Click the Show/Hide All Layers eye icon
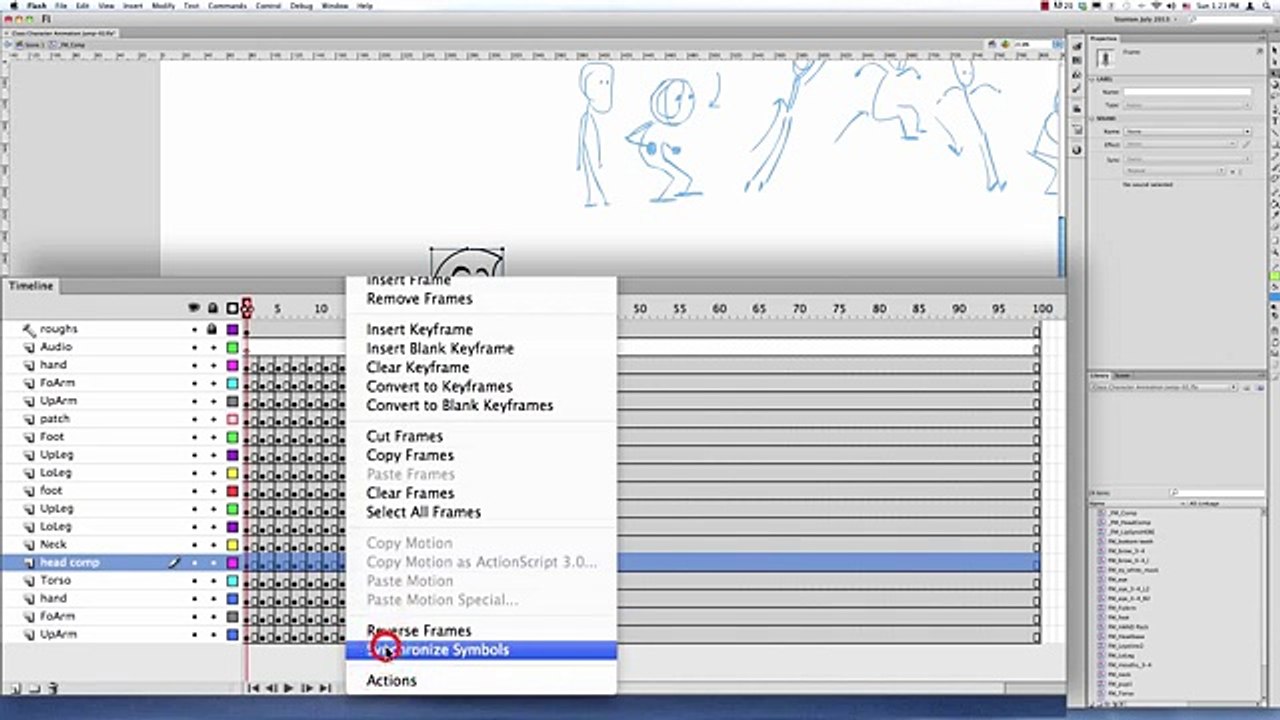 [x=194, y=308]
